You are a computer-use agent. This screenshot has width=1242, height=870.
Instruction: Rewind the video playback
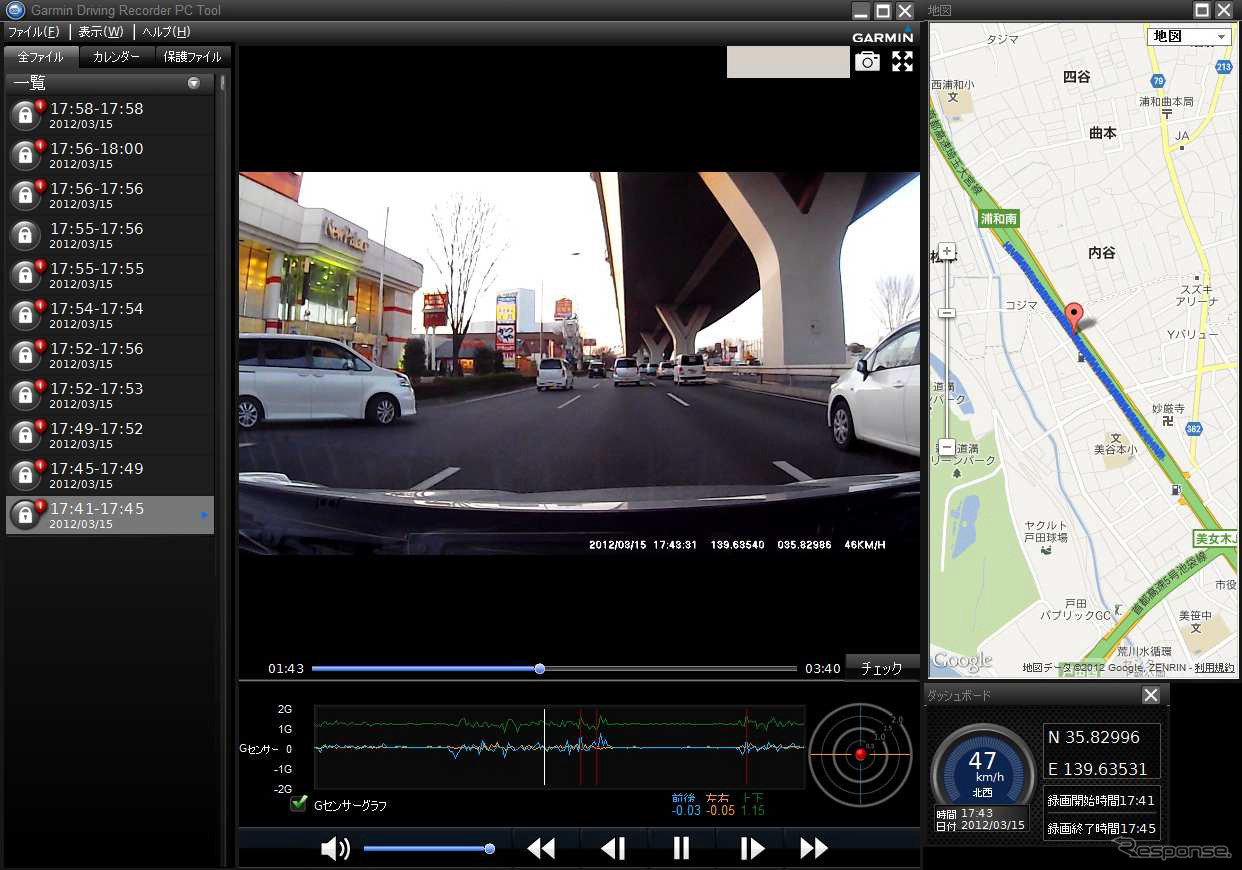pos(541,849)
